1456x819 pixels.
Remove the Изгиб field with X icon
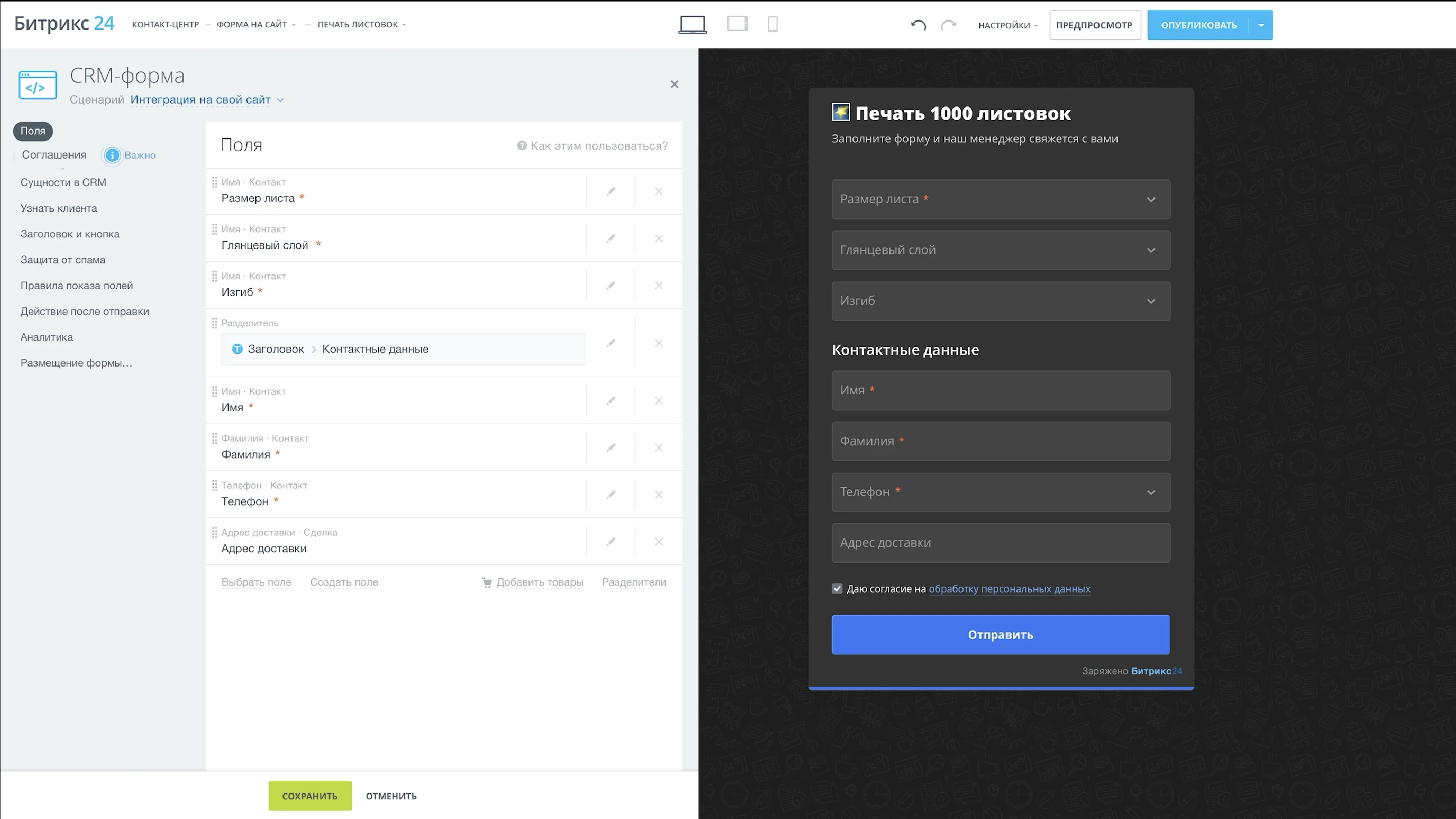click(658, 286)
